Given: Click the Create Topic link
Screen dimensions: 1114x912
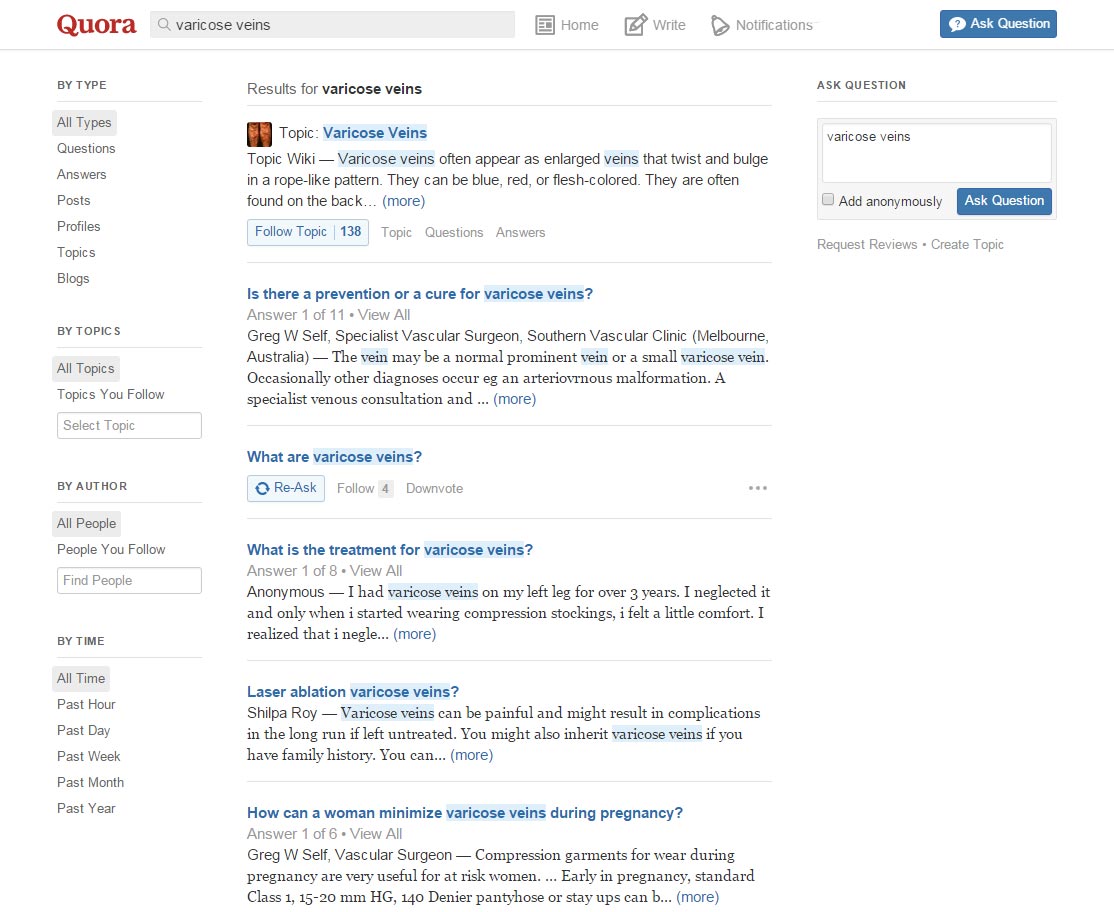Looking at the screenshot, I should click(x=967, y=244).
